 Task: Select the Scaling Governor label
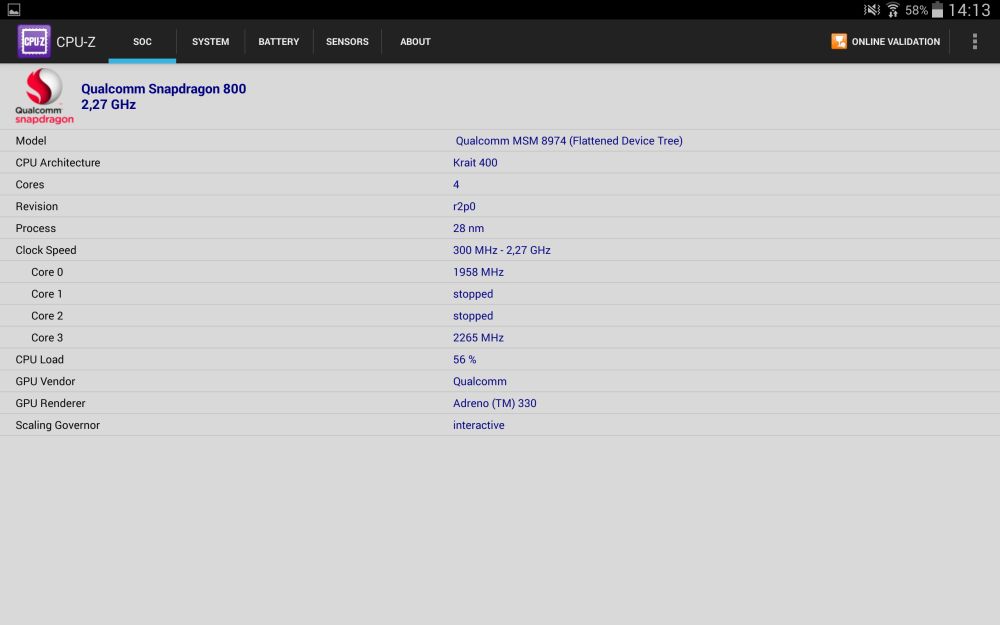(x=57, y=425)
